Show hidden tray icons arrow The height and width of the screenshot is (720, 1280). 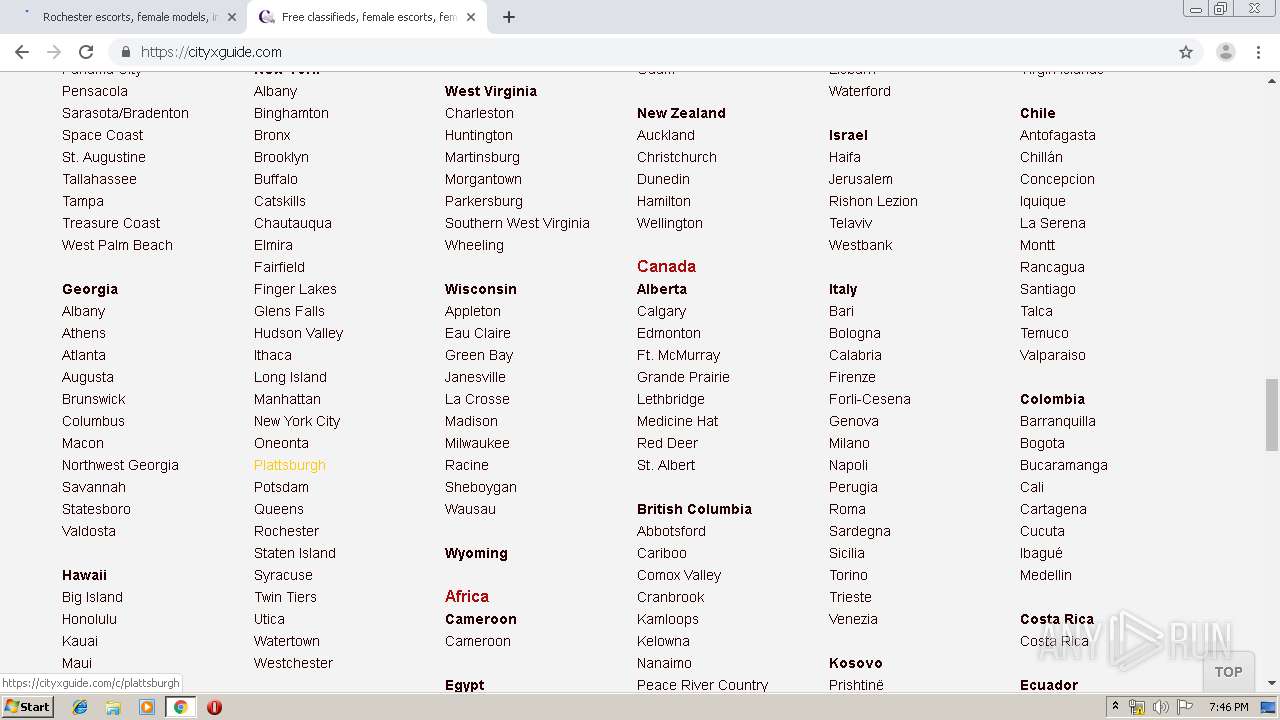coord(1116,707)
